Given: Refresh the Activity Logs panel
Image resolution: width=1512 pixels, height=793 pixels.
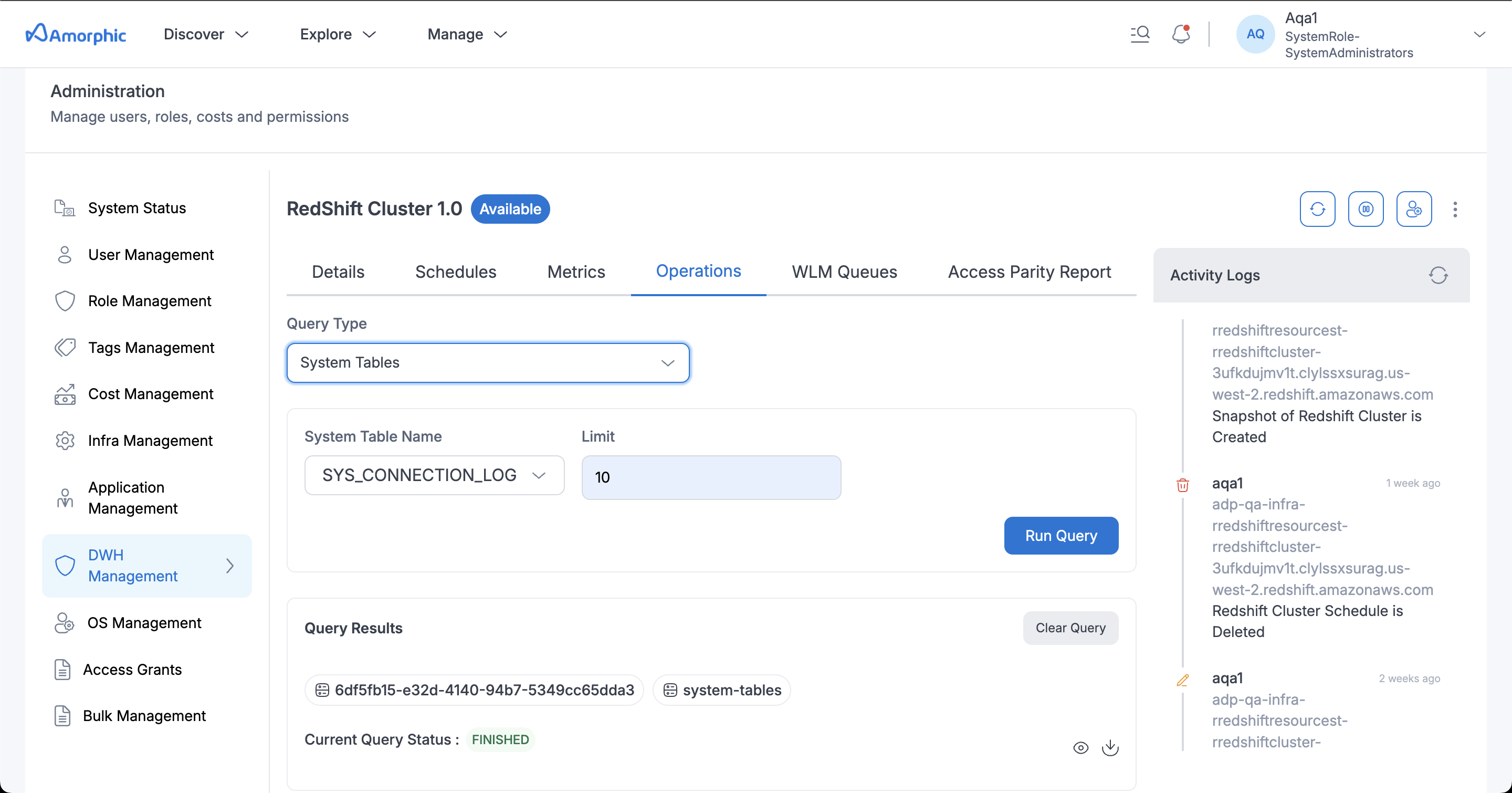Looking at the screenshot, I should [x=1438, y=275].
